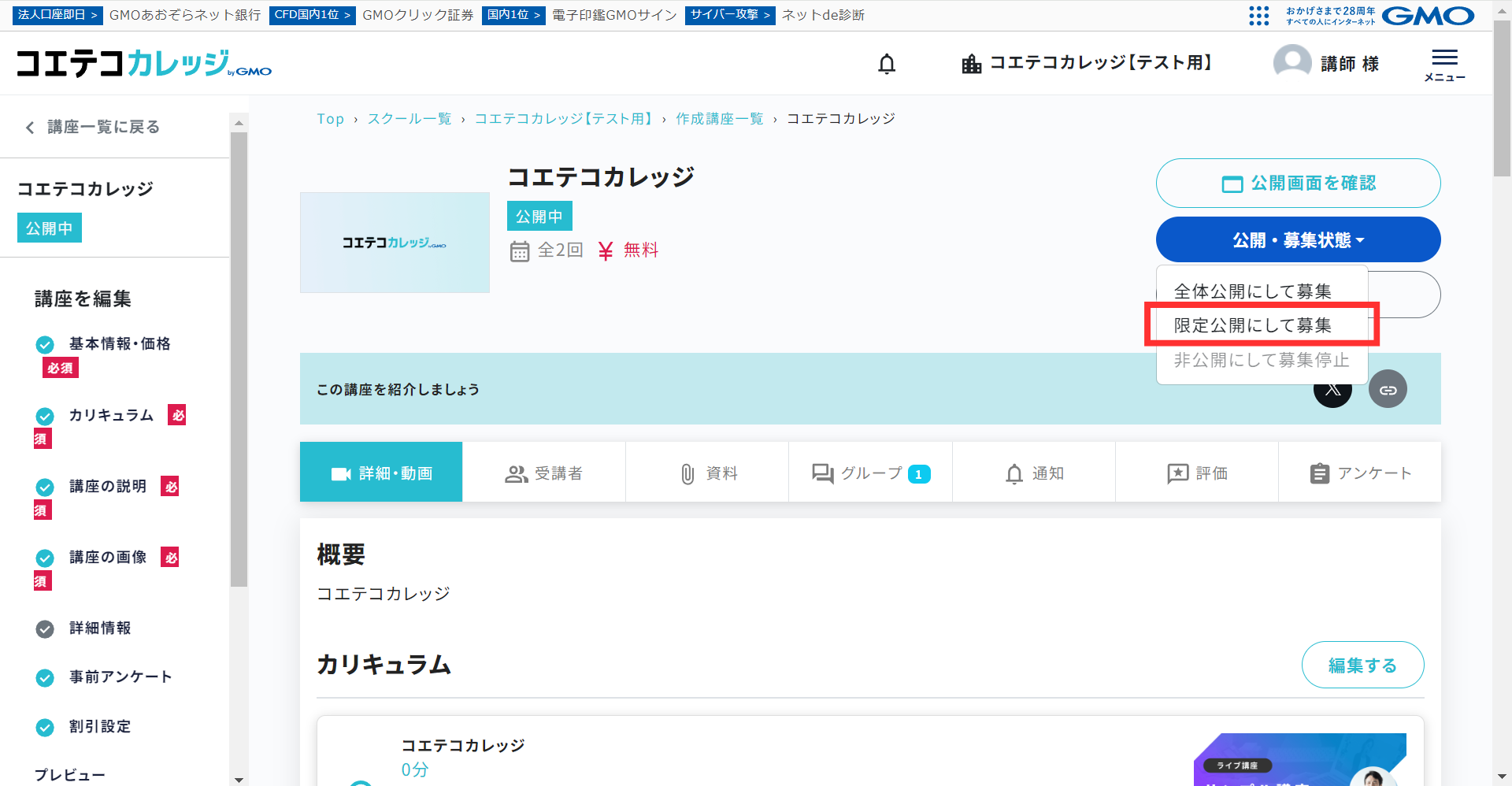The height and width of the screenshot is (786, 1512).
Task: Click the course thumbnail image
Action: click(x=395, y=243)
